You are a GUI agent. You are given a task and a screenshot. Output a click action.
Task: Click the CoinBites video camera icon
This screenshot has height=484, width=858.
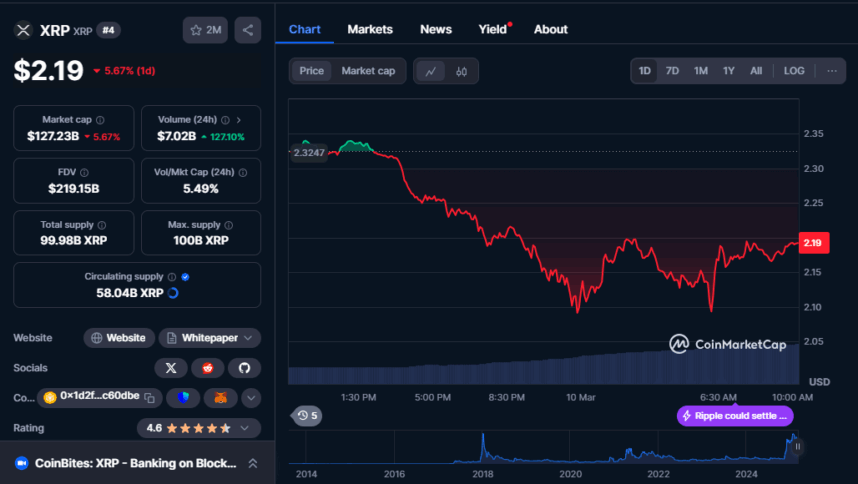[x=21, y=463]
